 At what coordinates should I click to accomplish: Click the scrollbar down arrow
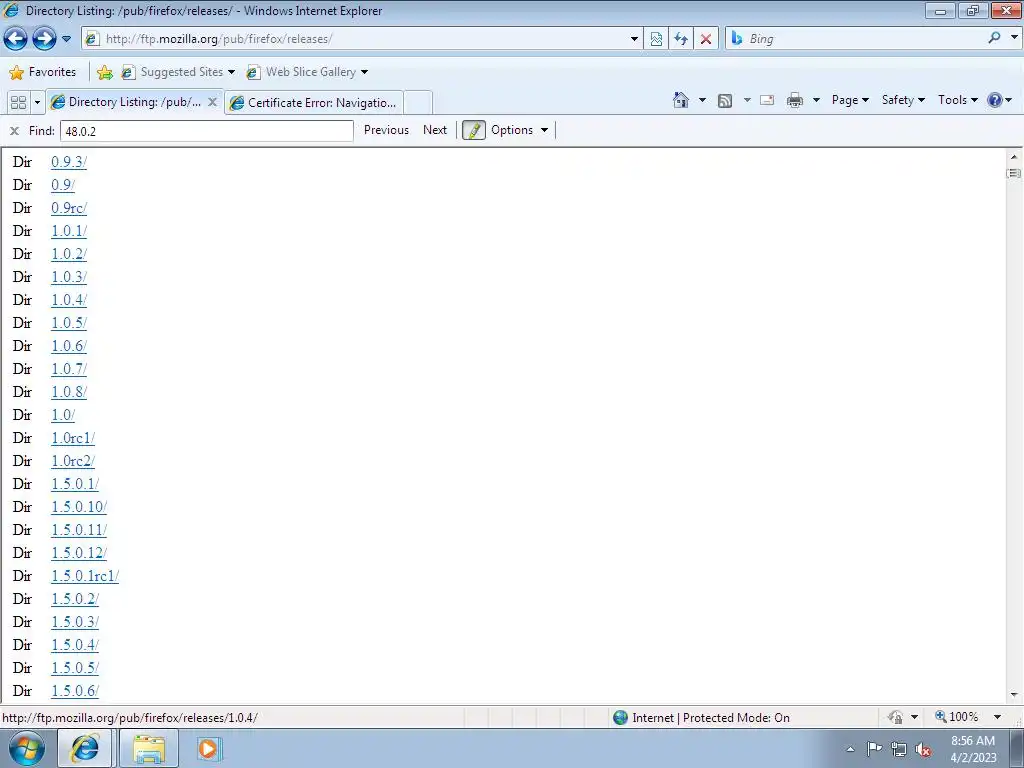(x=1014, y=695)
